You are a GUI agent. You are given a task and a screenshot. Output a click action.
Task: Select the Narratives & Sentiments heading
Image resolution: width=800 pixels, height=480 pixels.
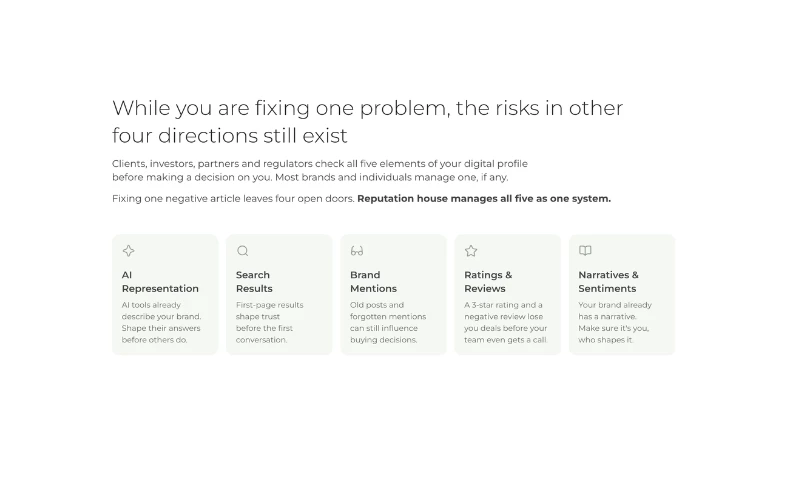point(608,282)
